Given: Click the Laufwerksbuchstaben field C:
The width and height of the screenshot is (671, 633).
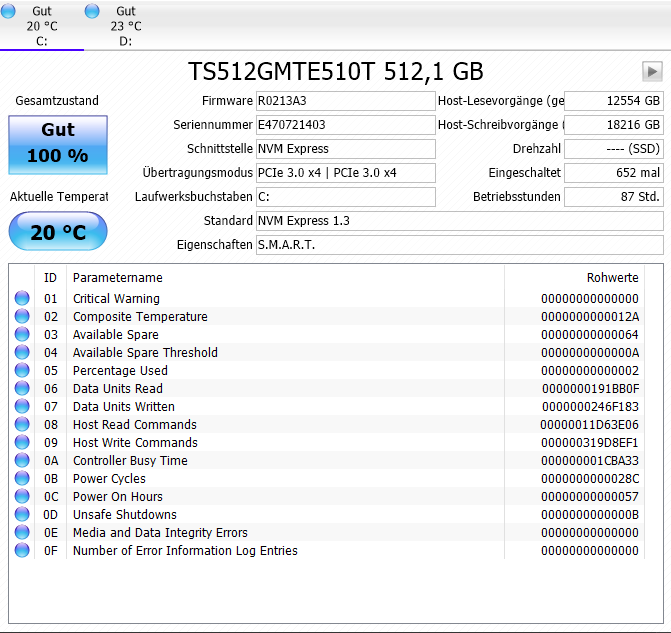Looking at the screenshot, I should click(x=346, y=197).
